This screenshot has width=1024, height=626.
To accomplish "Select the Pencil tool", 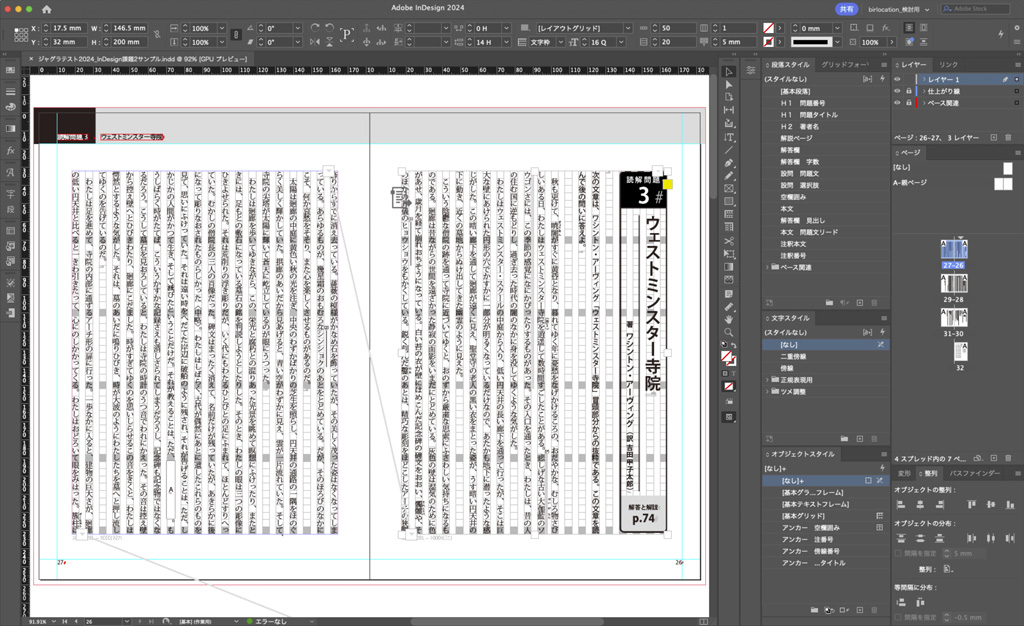I will 729,176.
